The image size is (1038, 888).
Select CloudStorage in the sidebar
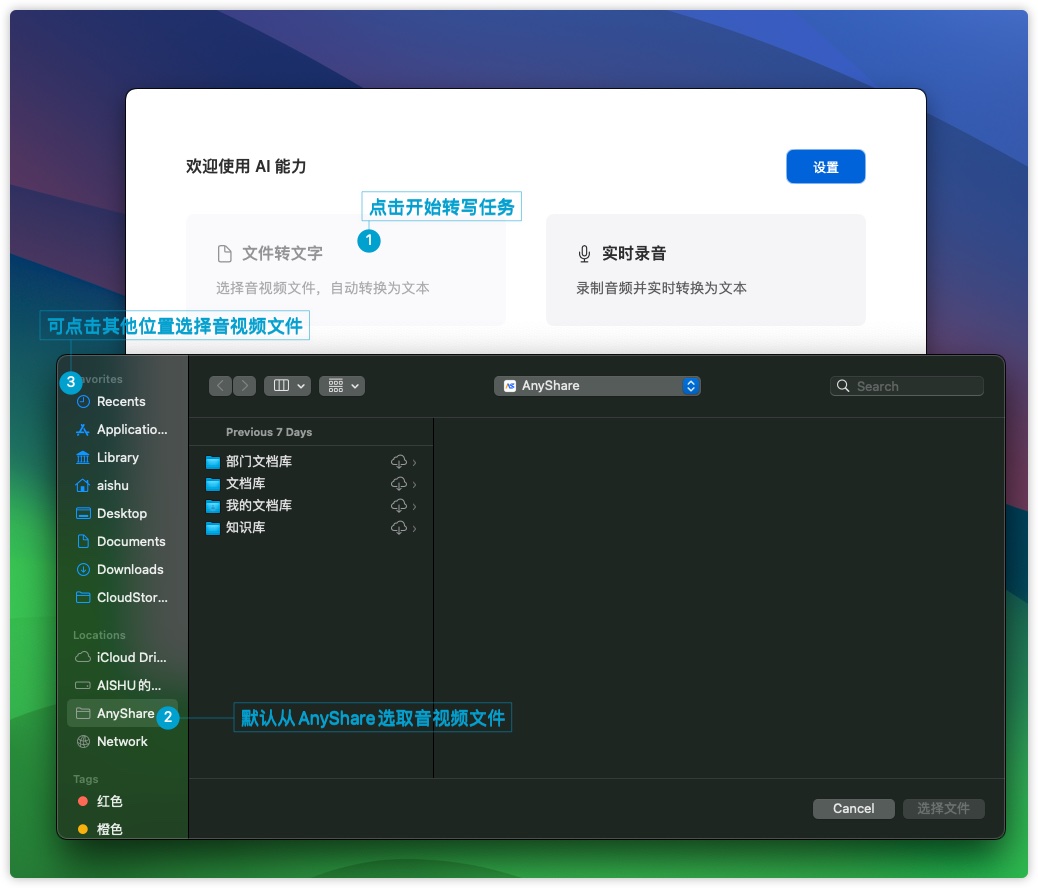122,597
